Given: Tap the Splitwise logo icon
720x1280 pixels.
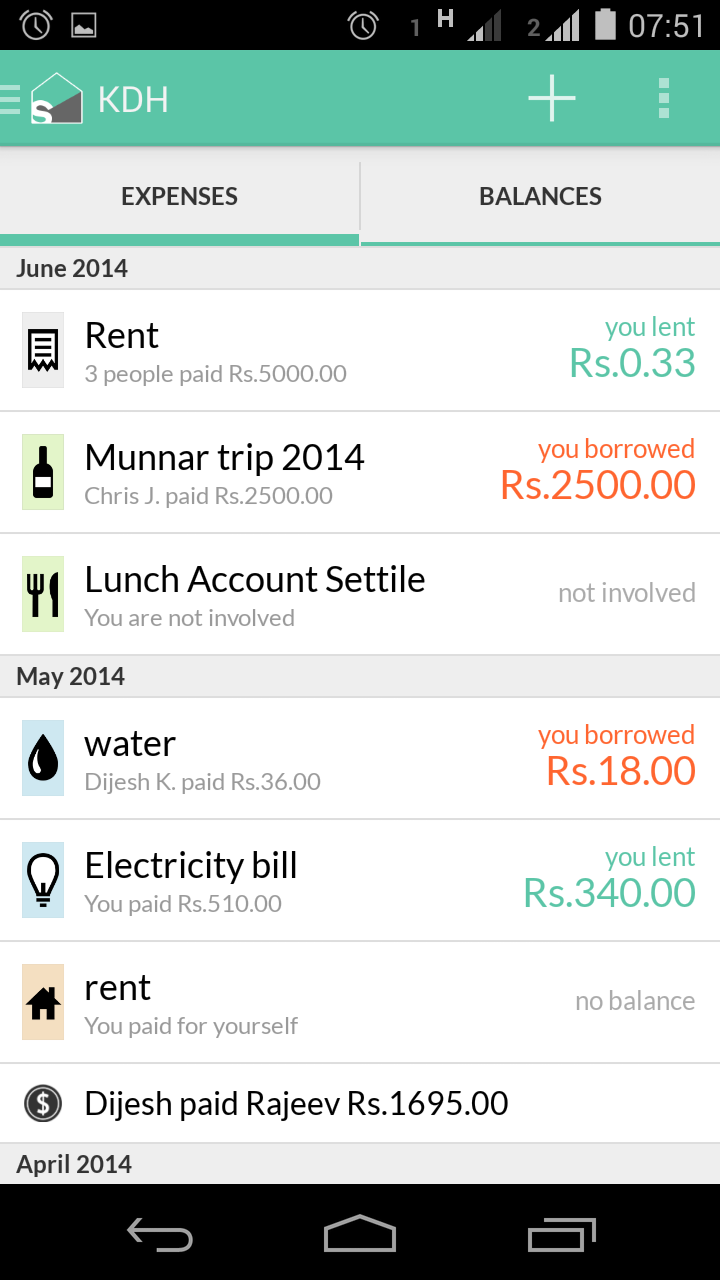Looking at the screenshot, I should (x=56, y=99).
